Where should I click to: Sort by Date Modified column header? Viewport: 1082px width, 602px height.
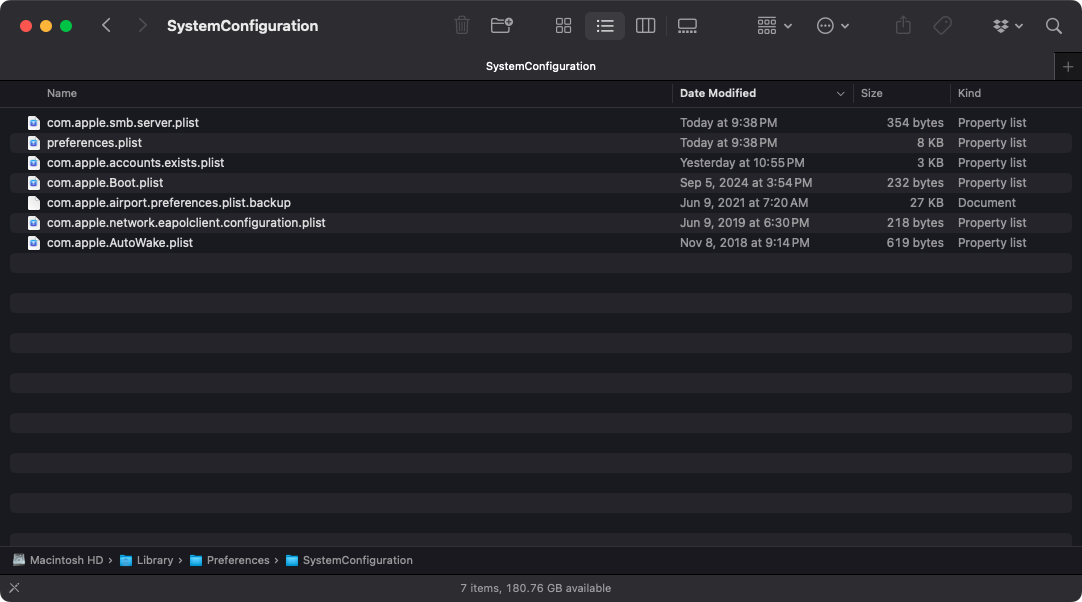click(x=718, y=93)
